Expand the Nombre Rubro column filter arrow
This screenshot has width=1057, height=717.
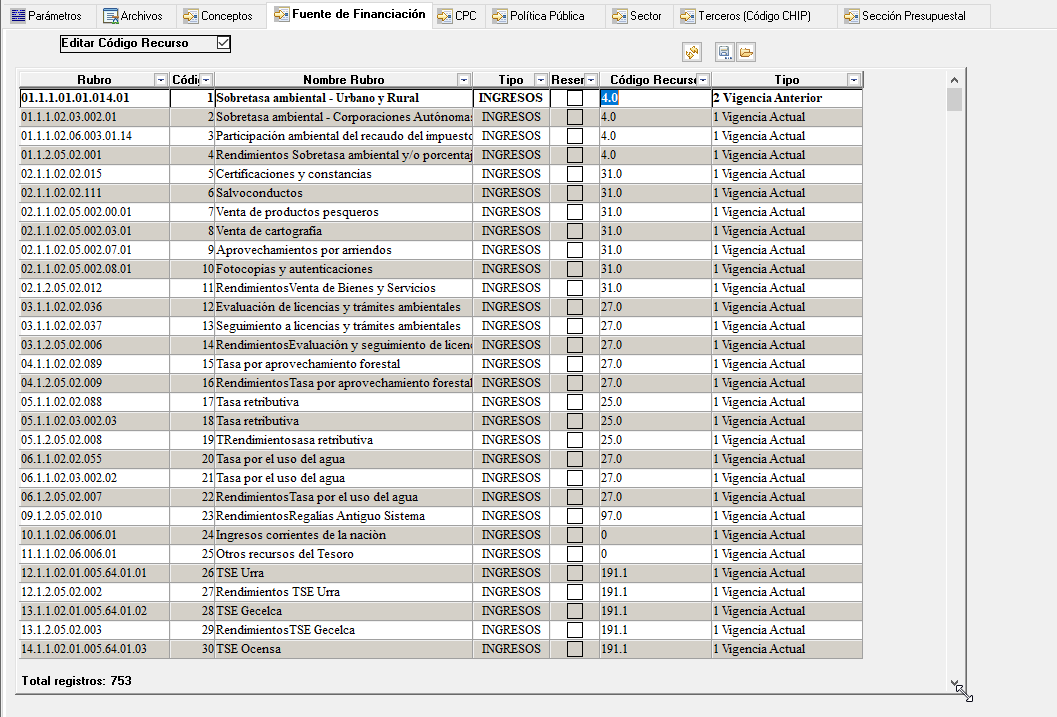pos(463,80)
